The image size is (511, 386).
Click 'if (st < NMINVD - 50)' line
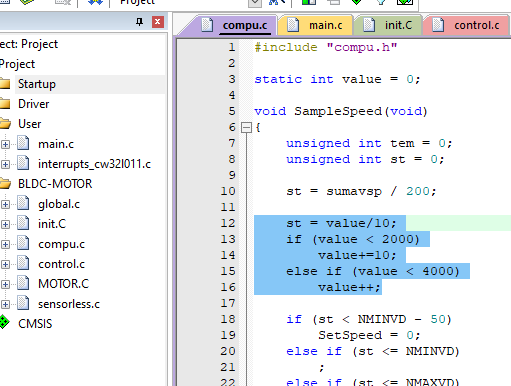click(x=369, y=319)
